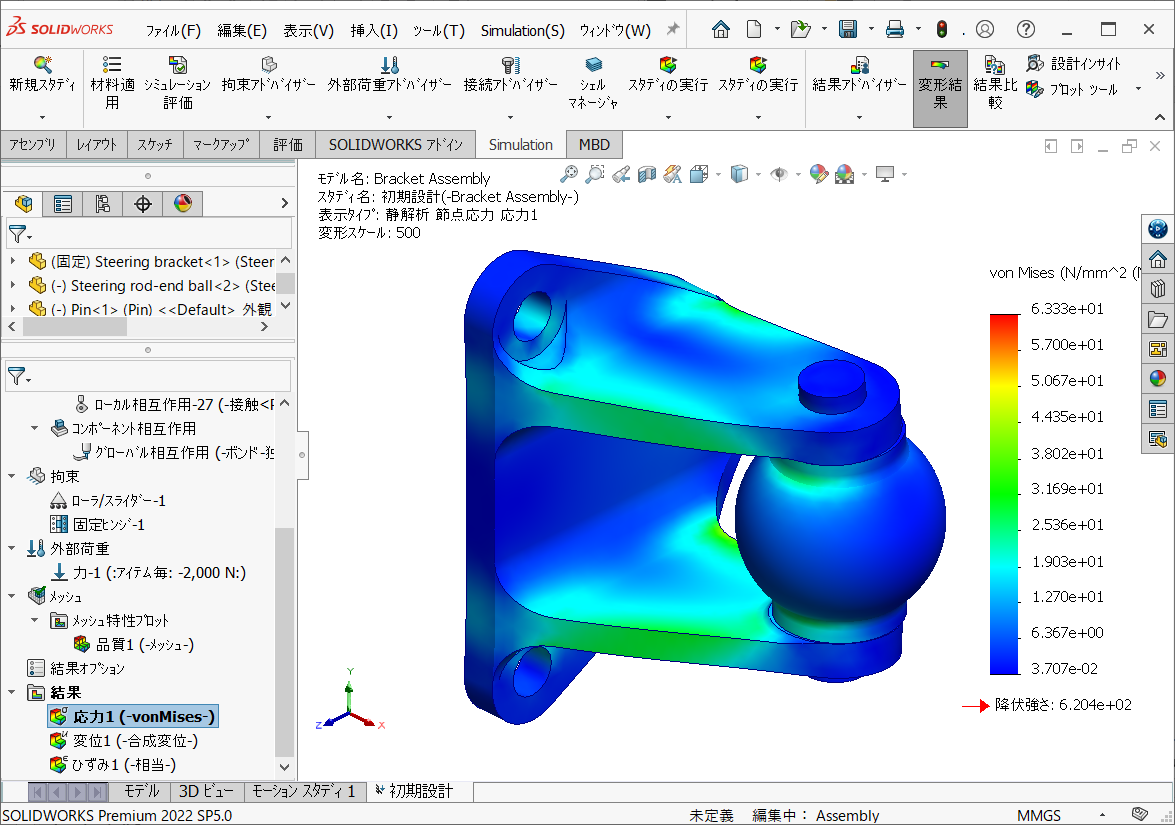The image size is (1175, 825).
Task: Click the View Orientation cube toggle
Action: (x=699, y=173)
